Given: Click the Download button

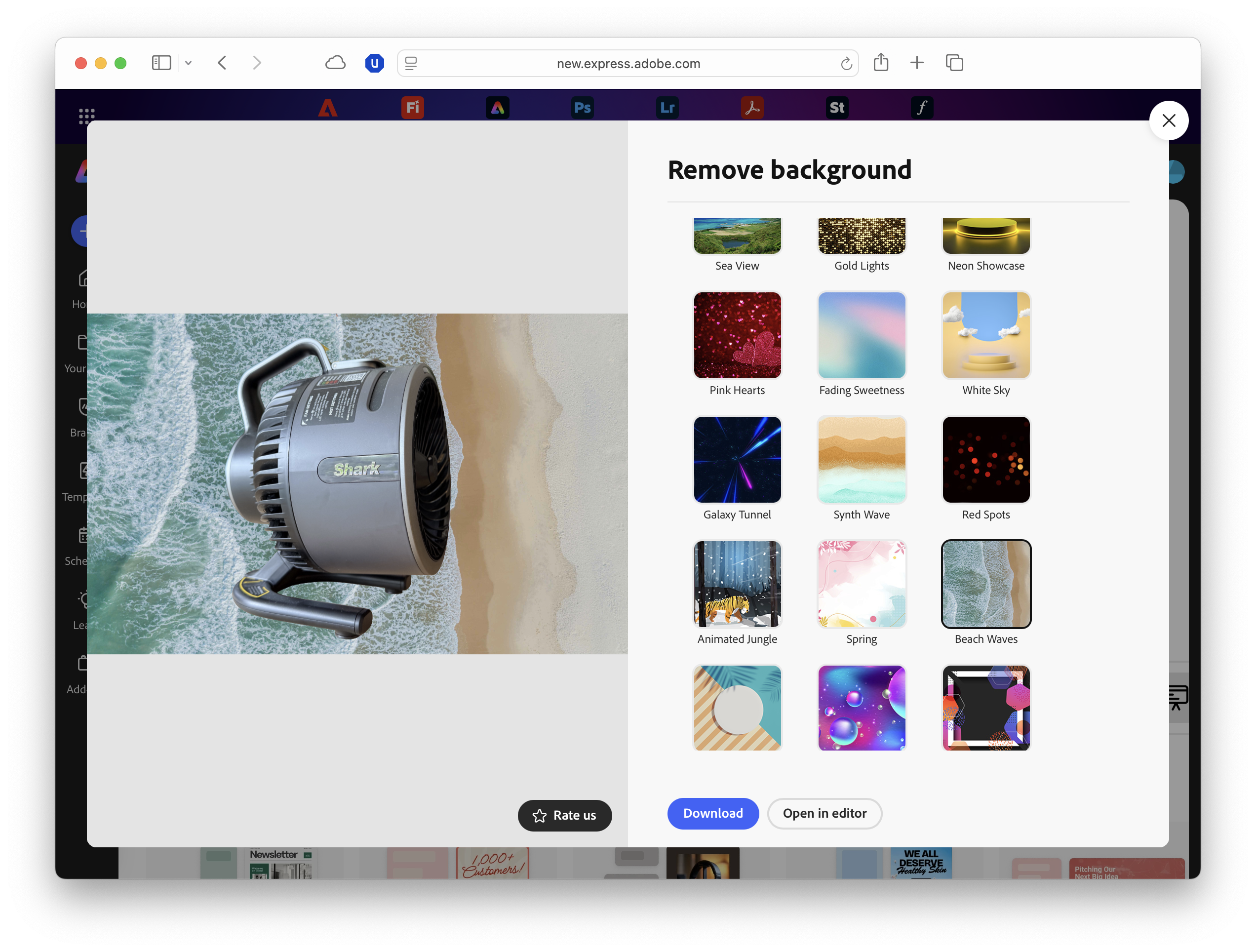Looking at the screenshot, I should coord(712,813).
